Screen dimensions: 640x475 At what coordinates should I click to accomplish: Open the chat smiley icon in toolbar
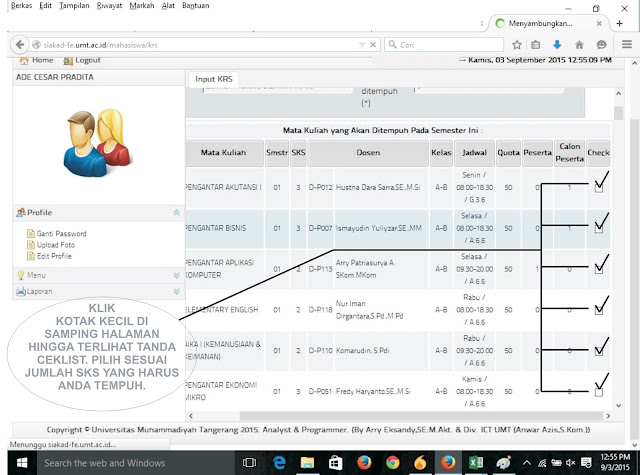(601, 45)
